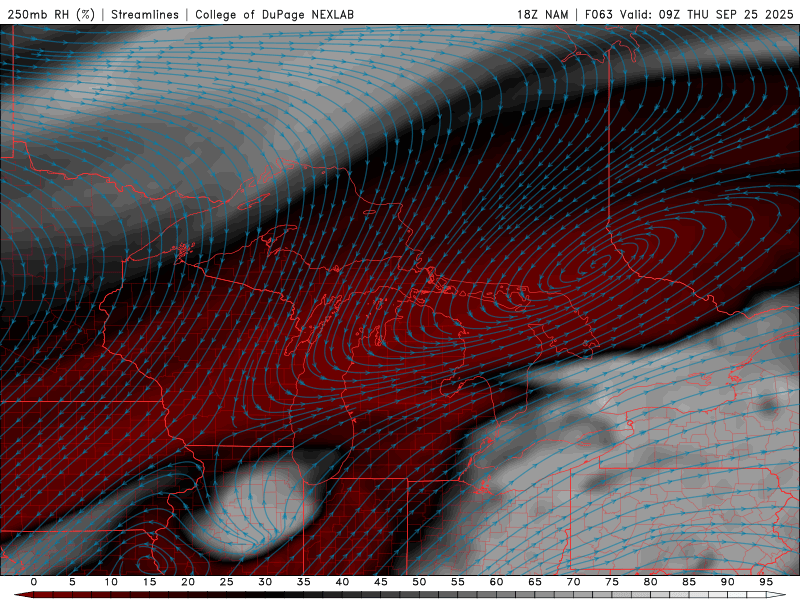Click the "15" color scale label
Screen dimensions: 800x600
(x=149, y=582)
